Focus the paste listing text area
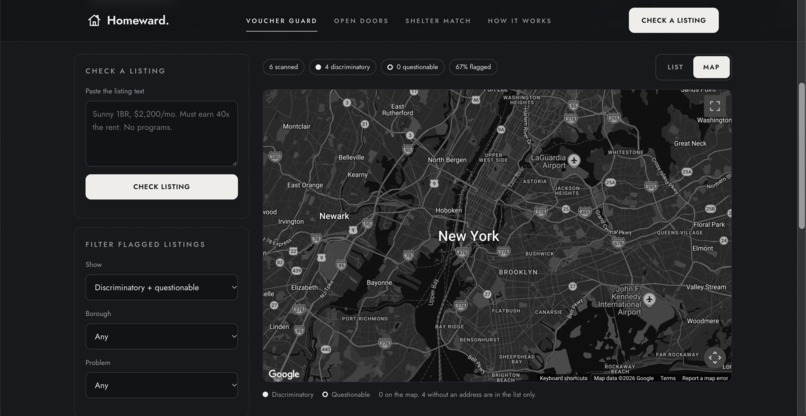 coord(161,134)
